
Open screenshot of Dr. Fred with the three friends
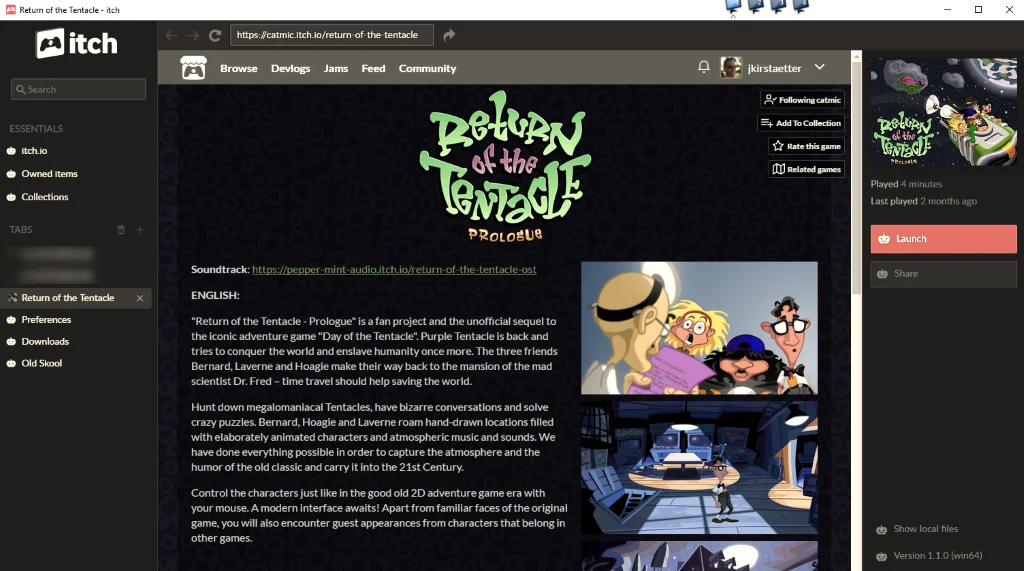[x=699, y=328]
